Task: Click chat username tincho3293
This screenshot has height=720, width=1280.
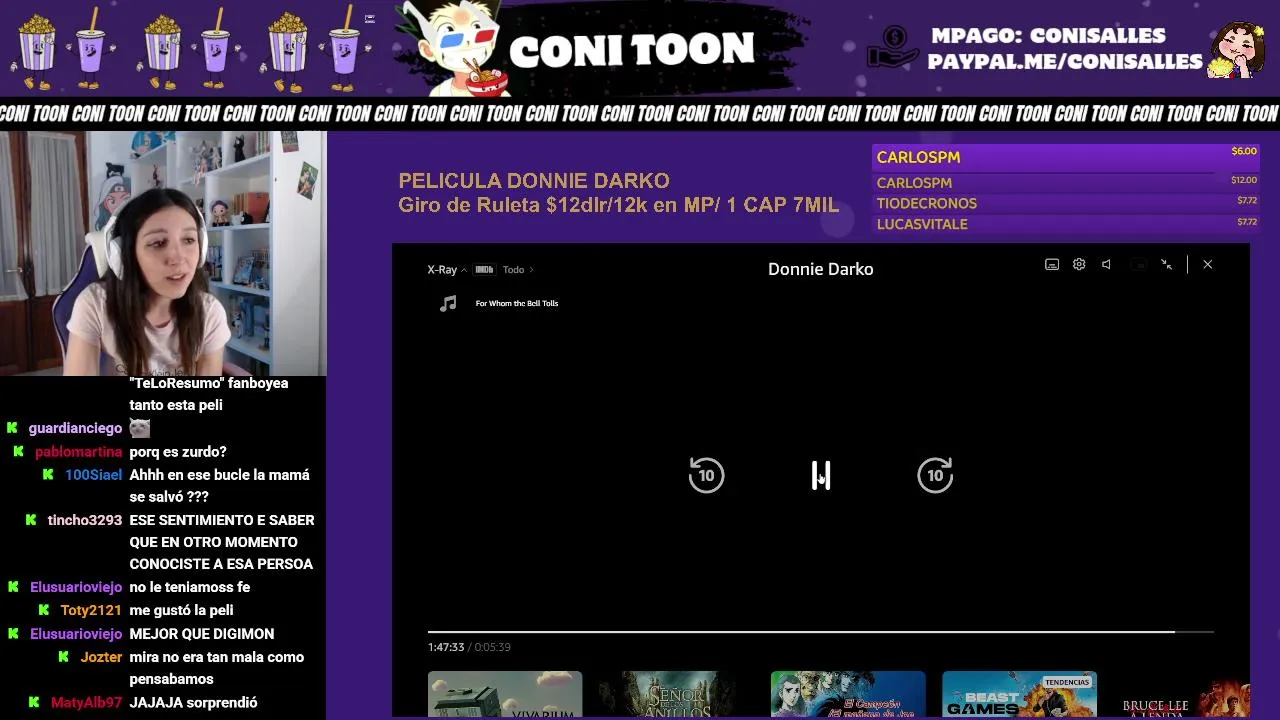Action: point(84,520)
